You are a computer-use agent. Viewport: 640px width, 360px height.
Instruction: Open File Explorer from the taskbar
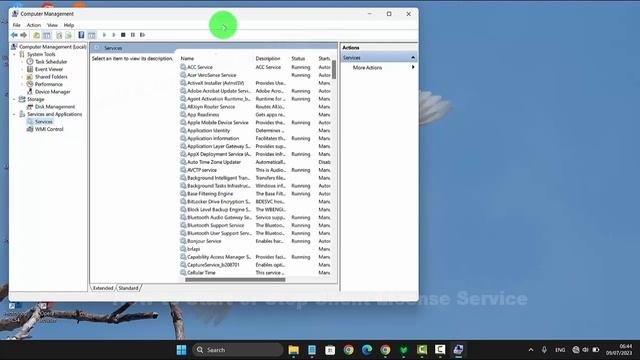tap(293, 350)
